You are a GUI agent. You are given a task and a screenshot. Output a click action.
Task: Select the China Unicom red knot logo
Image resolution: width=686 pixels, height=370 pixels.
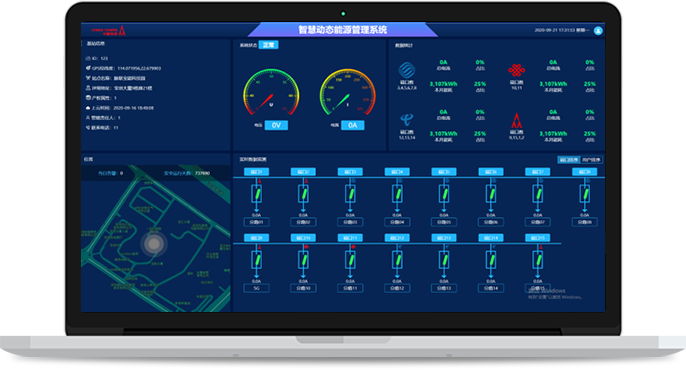516,70
